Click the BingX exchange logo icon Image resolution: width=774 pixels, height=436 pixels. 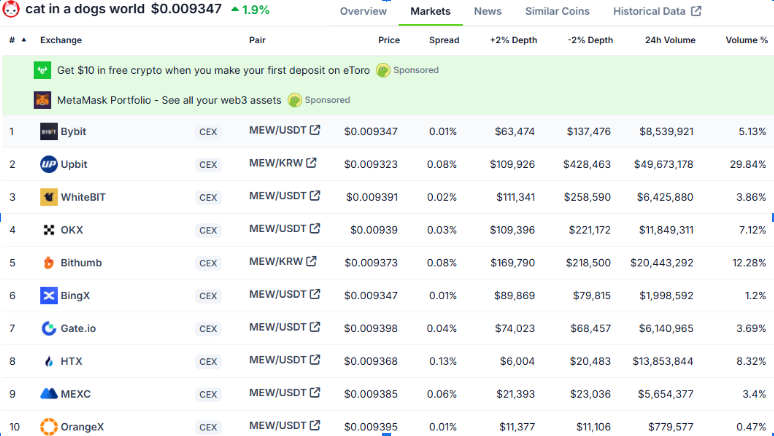click(49, 296)
